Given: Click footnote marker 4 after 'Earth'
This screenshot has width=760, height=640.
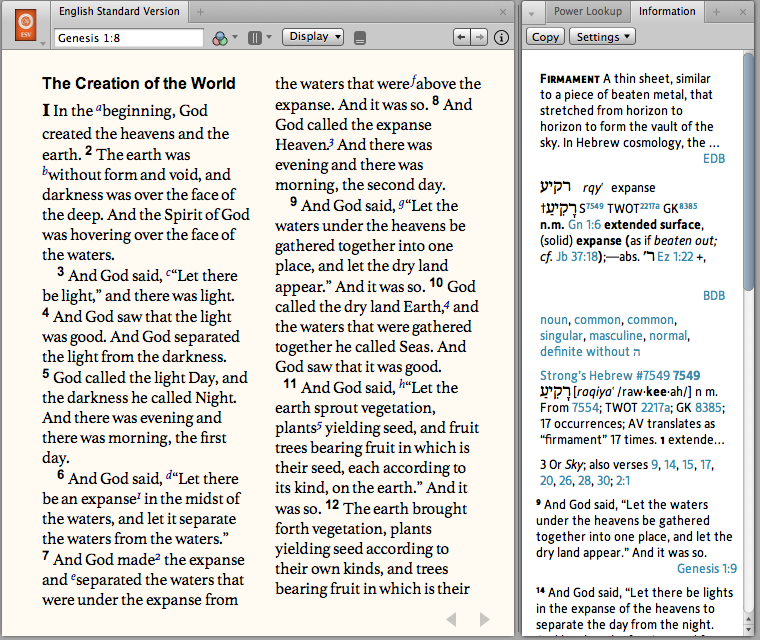Looking at the screenshot, I should pyautogui.click(x=446, y=304).
